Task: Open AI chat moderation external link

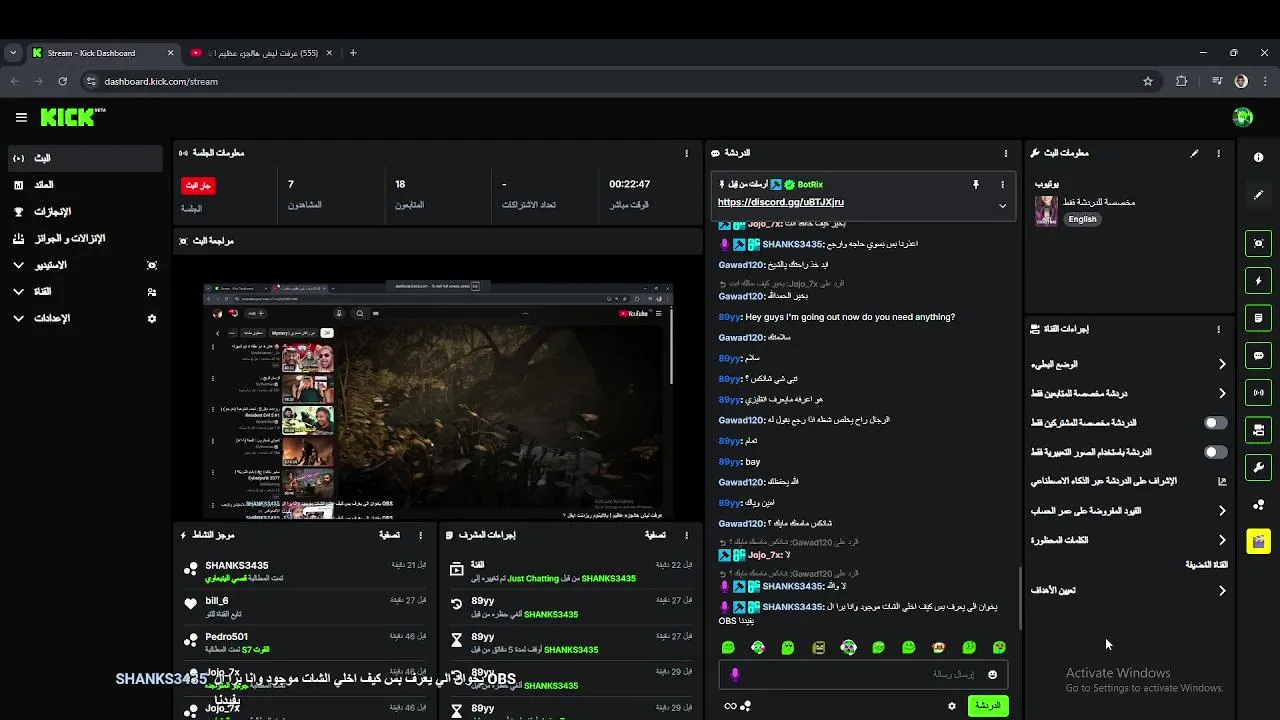Action: point(1221,481)
